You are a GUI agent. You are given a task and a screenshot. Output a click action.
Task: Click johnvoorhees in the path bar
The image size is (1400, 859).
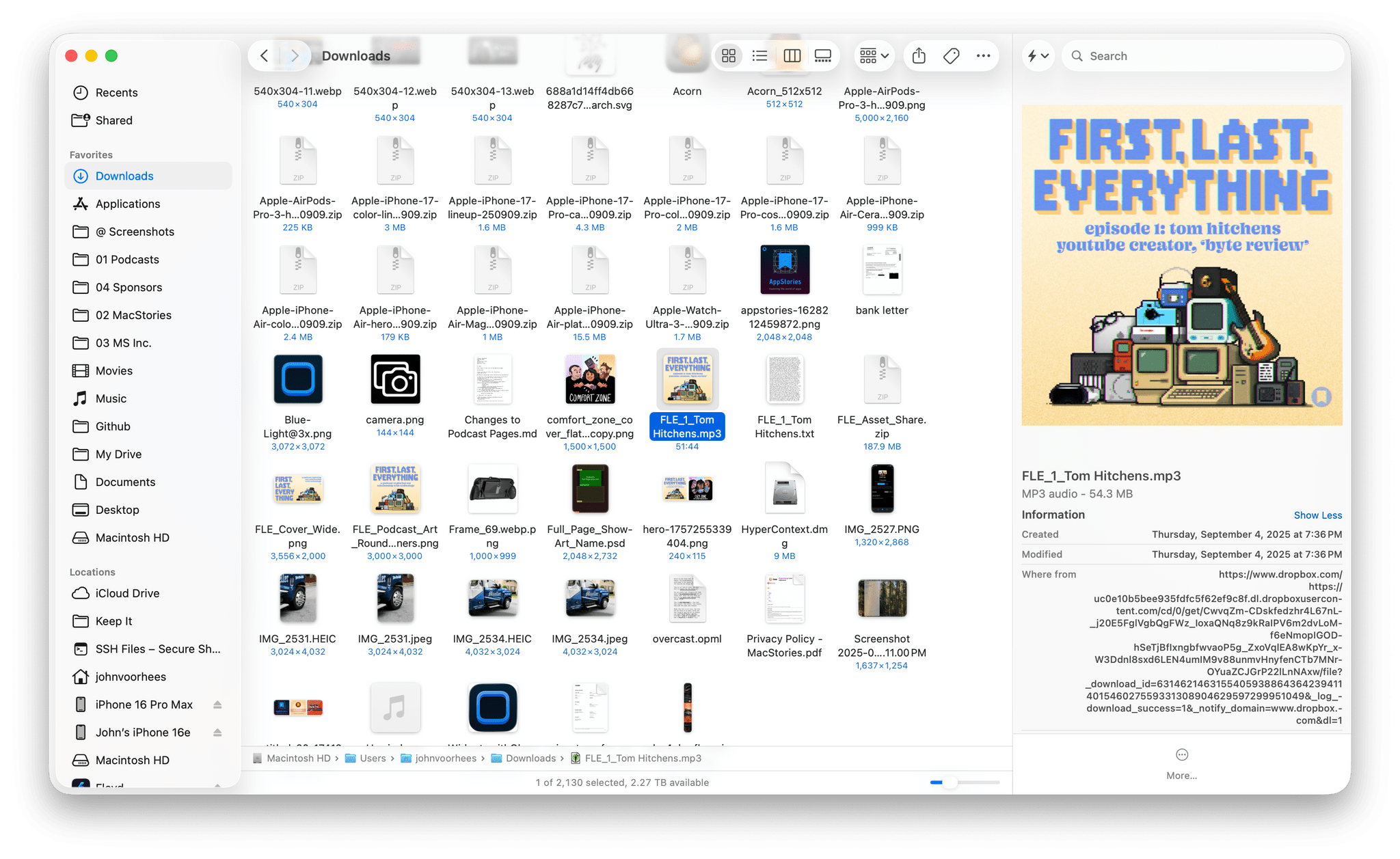438,758
